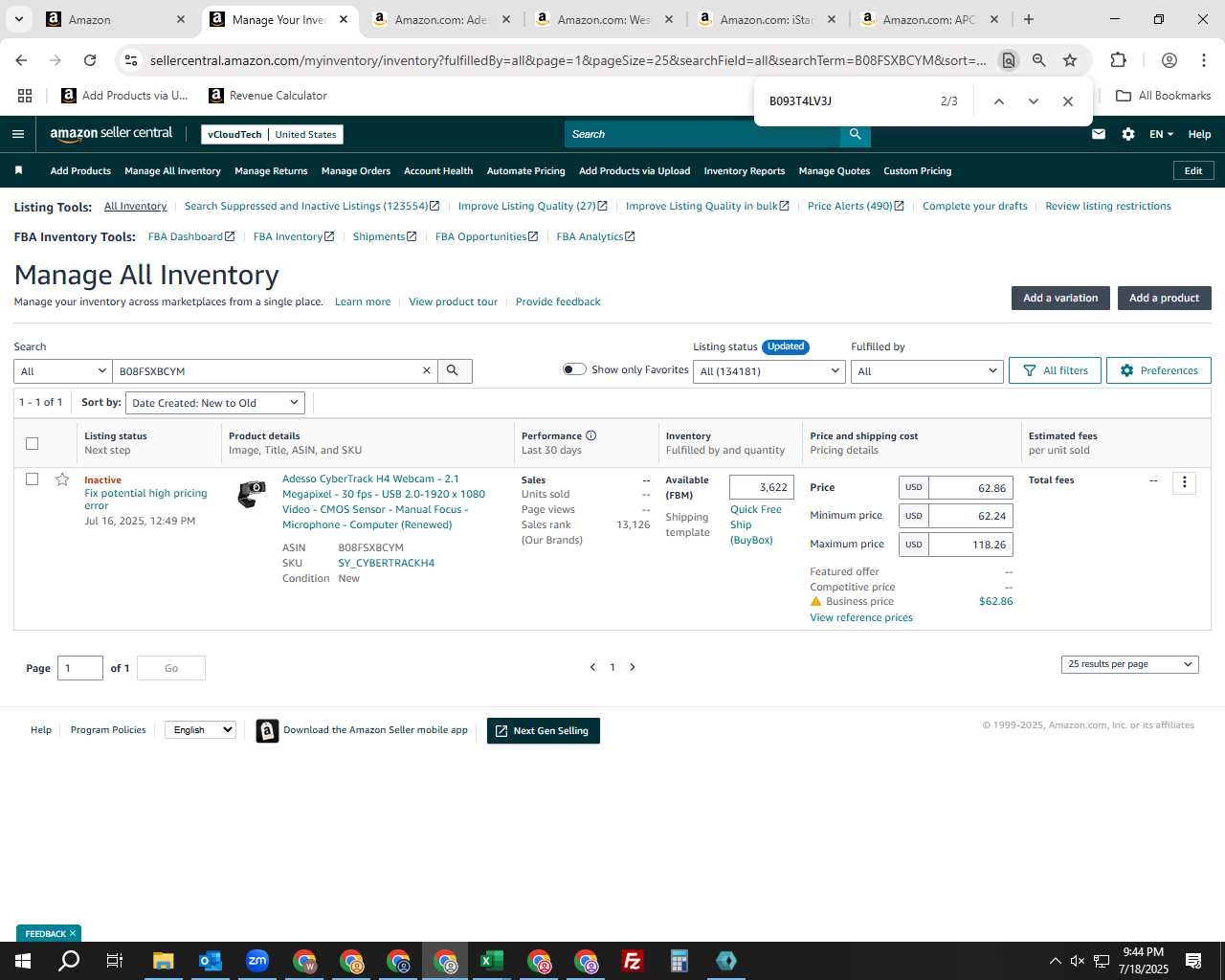Go to next results page arrow
Image resolution: width=1225 pixels, height=980 pixels.
point(633,667)
